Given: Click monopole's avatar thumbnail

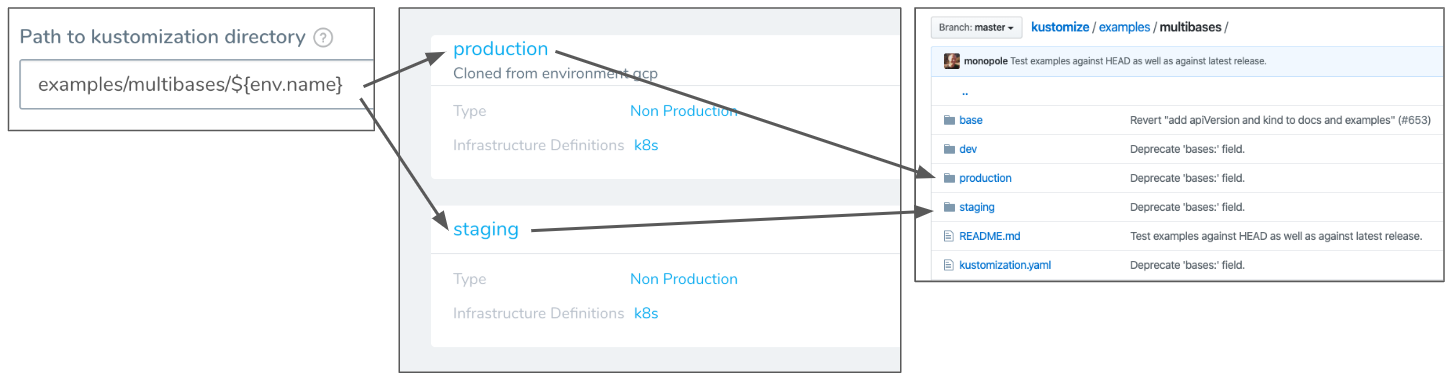Looking at the screenshot, I should [x=952, y=61].
